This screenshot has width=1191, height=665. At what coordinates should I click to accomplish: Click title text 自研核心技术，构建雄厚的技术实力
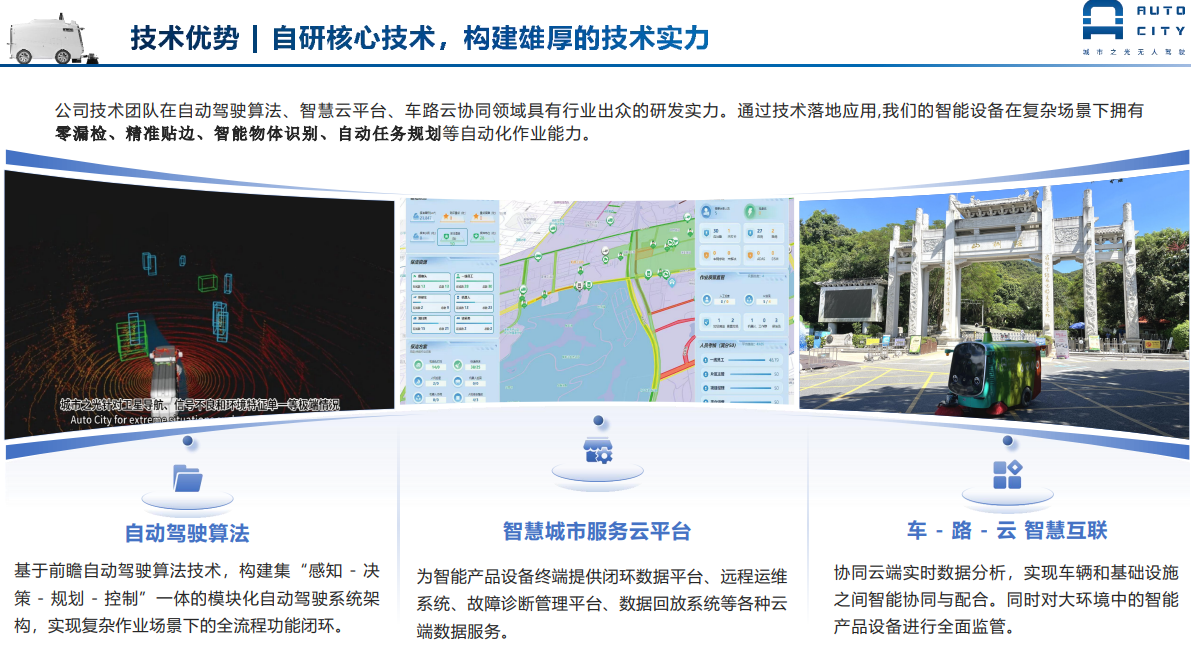[x=490, y=38]
